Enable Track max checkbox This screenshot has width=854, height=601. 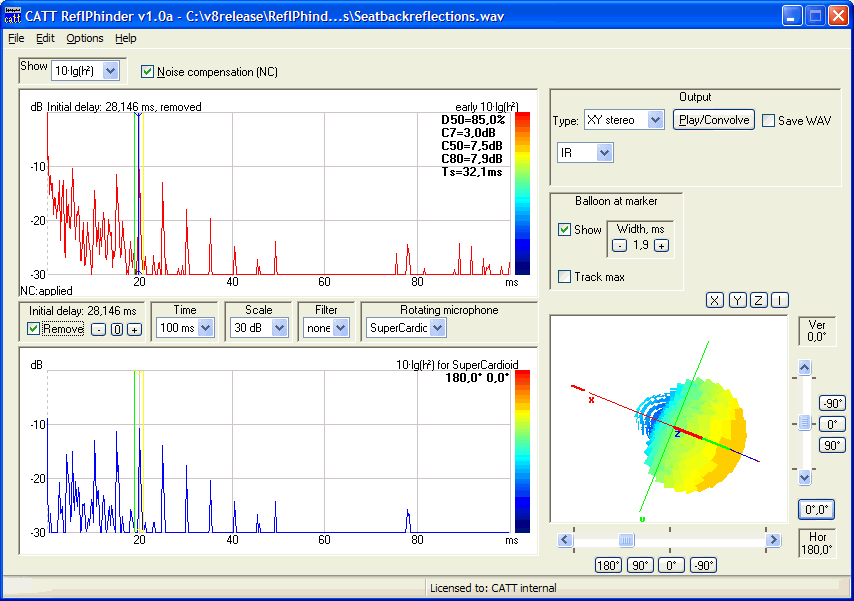pyautogui.click(x=565, y=277)
